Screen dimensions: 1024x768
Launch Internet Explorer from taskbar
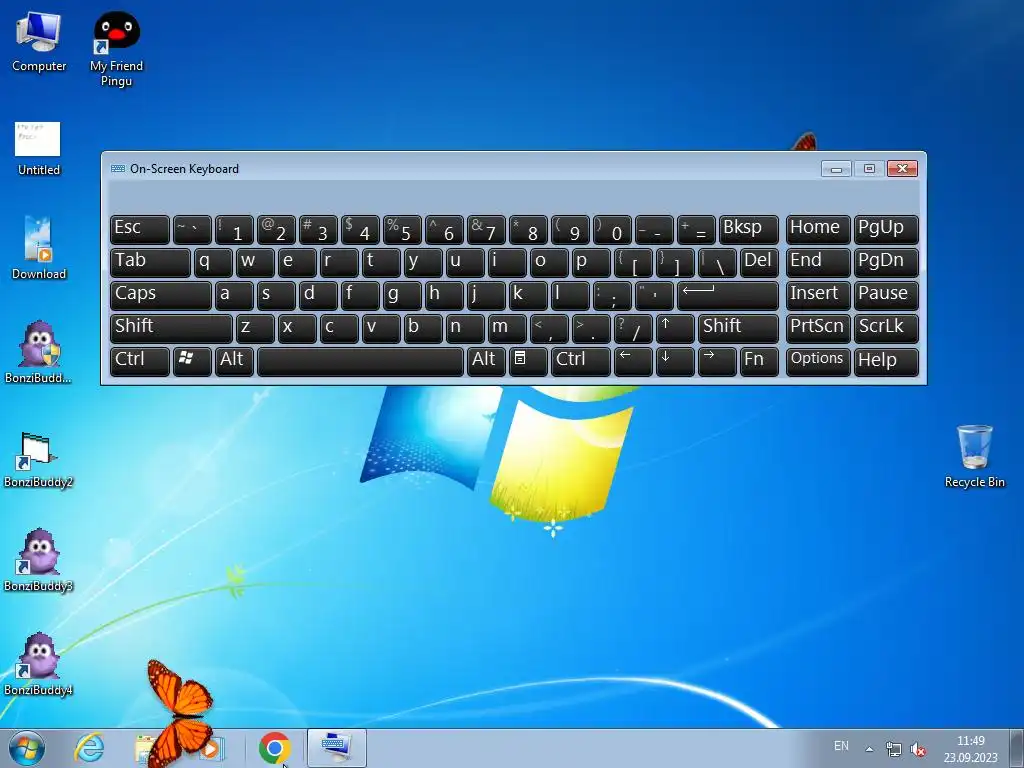(89, 748)
